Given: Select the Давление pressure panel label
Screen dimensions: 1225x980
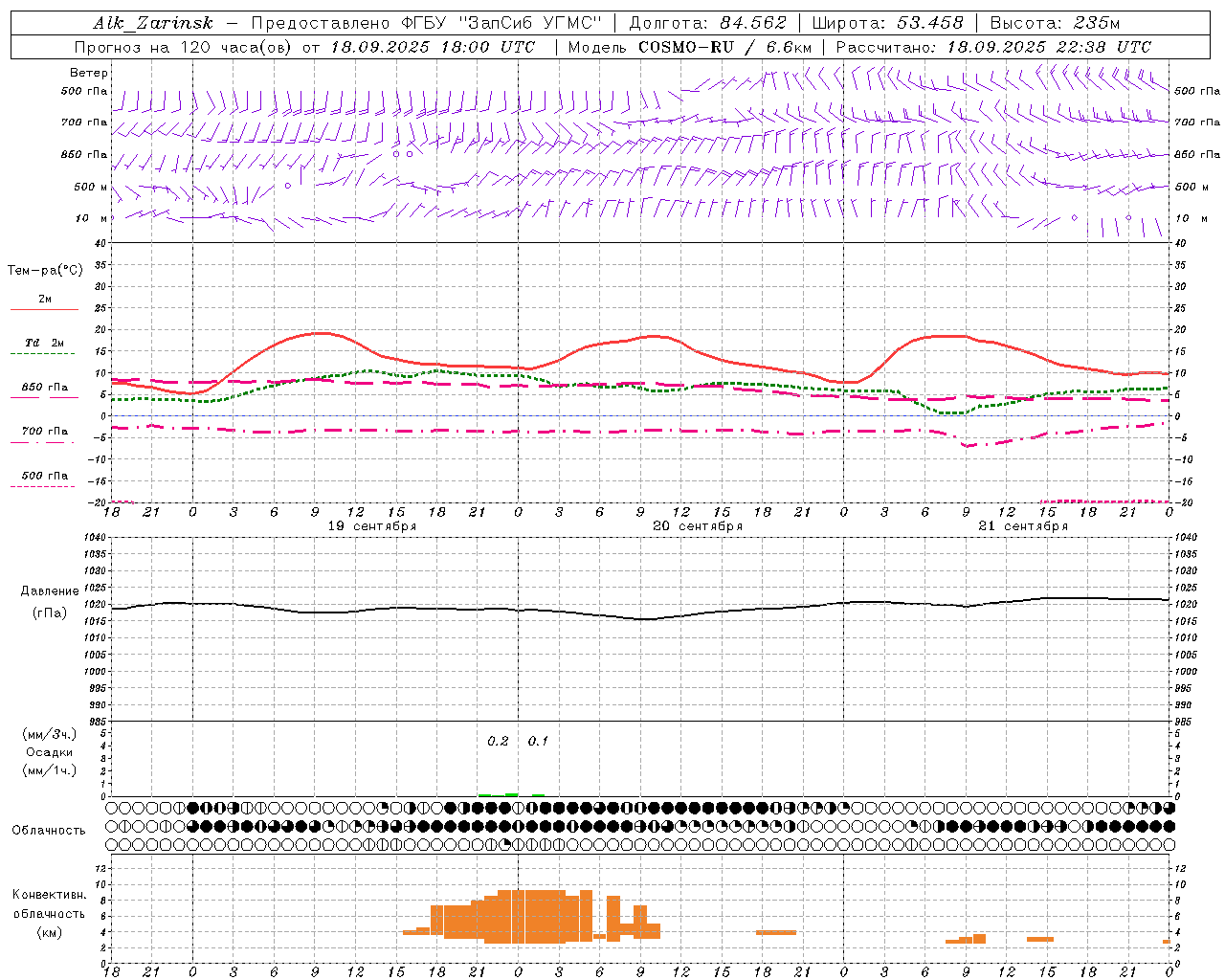Looking at the screenshot, I should click(50, 591).
